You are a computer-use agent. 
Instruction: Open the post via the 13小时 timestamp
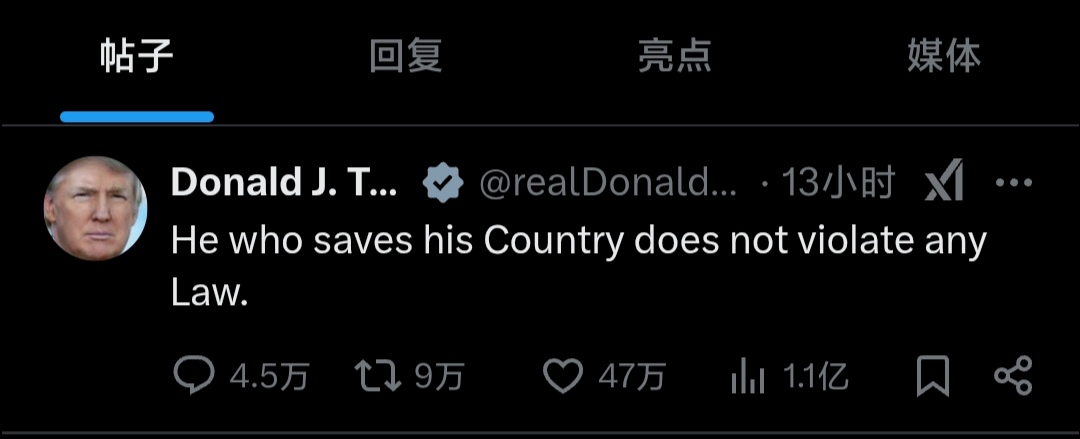coord(838,183)
